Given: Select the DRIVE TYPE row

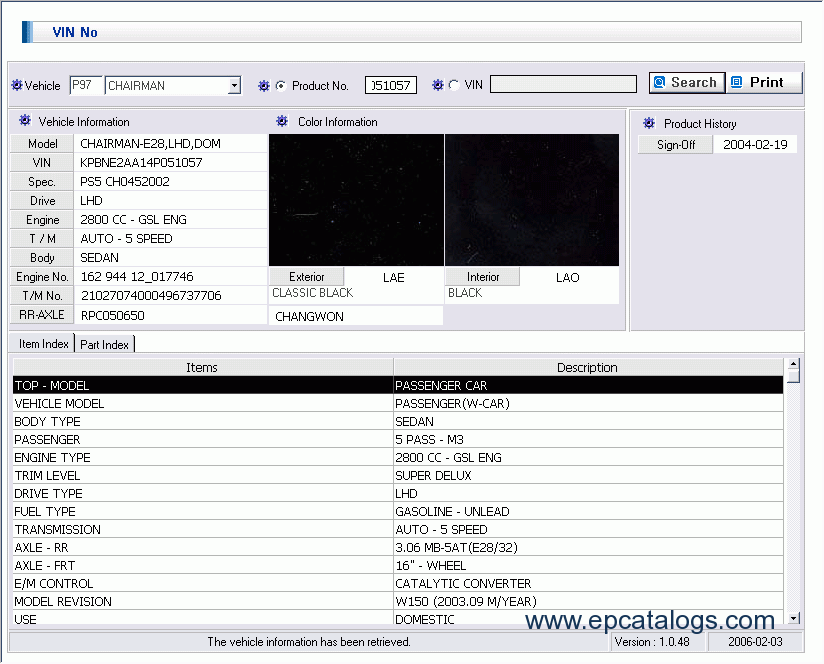Looking at the screenshot, I should click(x=398, y=493).
